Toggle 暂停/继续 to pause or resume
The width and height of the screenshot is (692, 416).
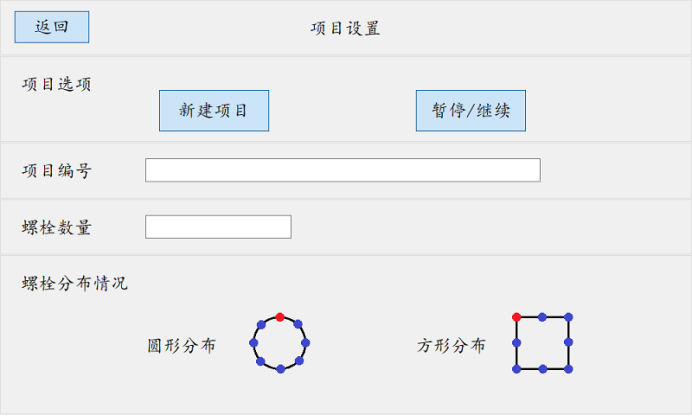471,111
